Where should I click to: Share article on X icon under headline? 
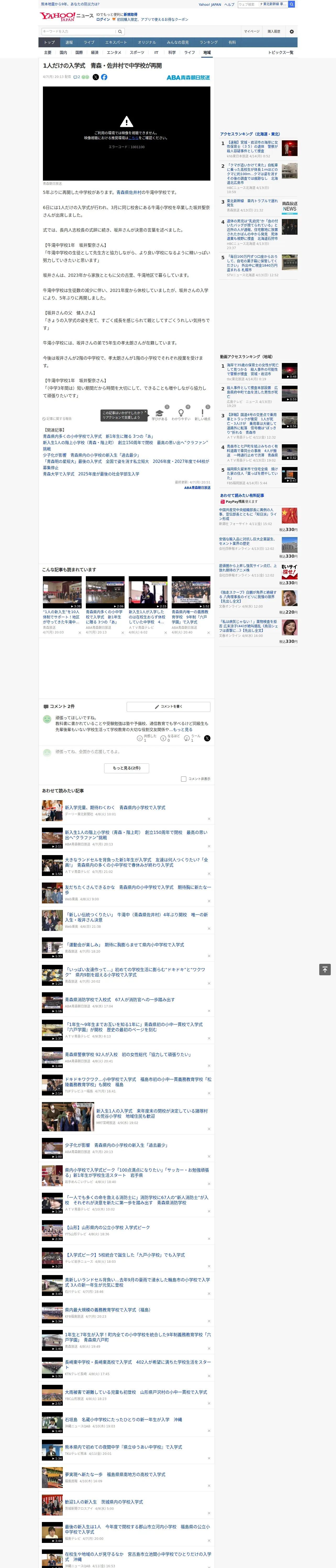click(96, 77)
